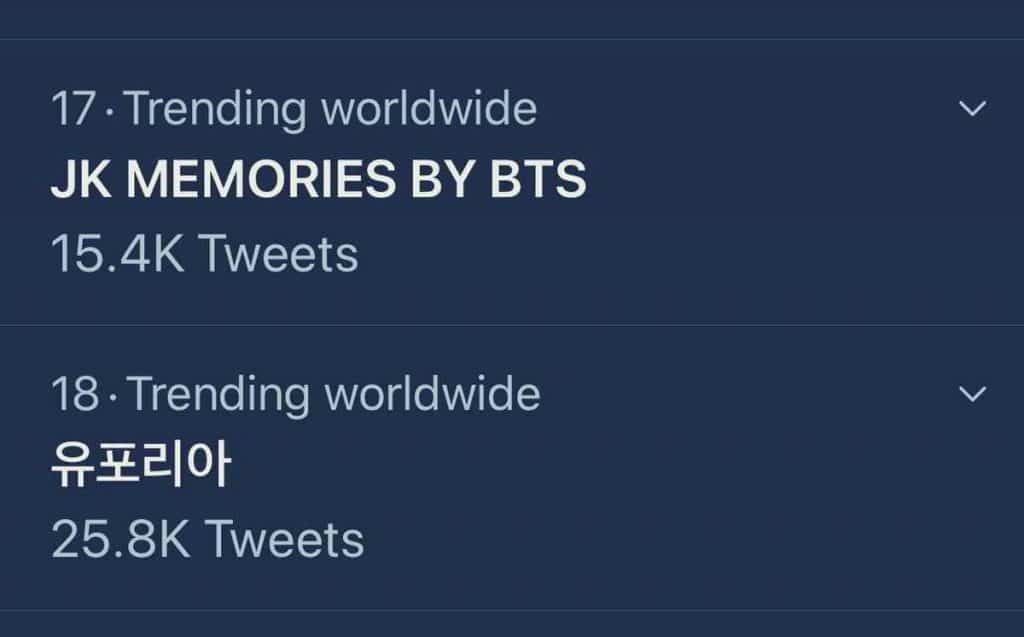Expand the options arrow on trend 18
Image resolution: width=1024 pixels, height=637 pixels.
(972, 394)
